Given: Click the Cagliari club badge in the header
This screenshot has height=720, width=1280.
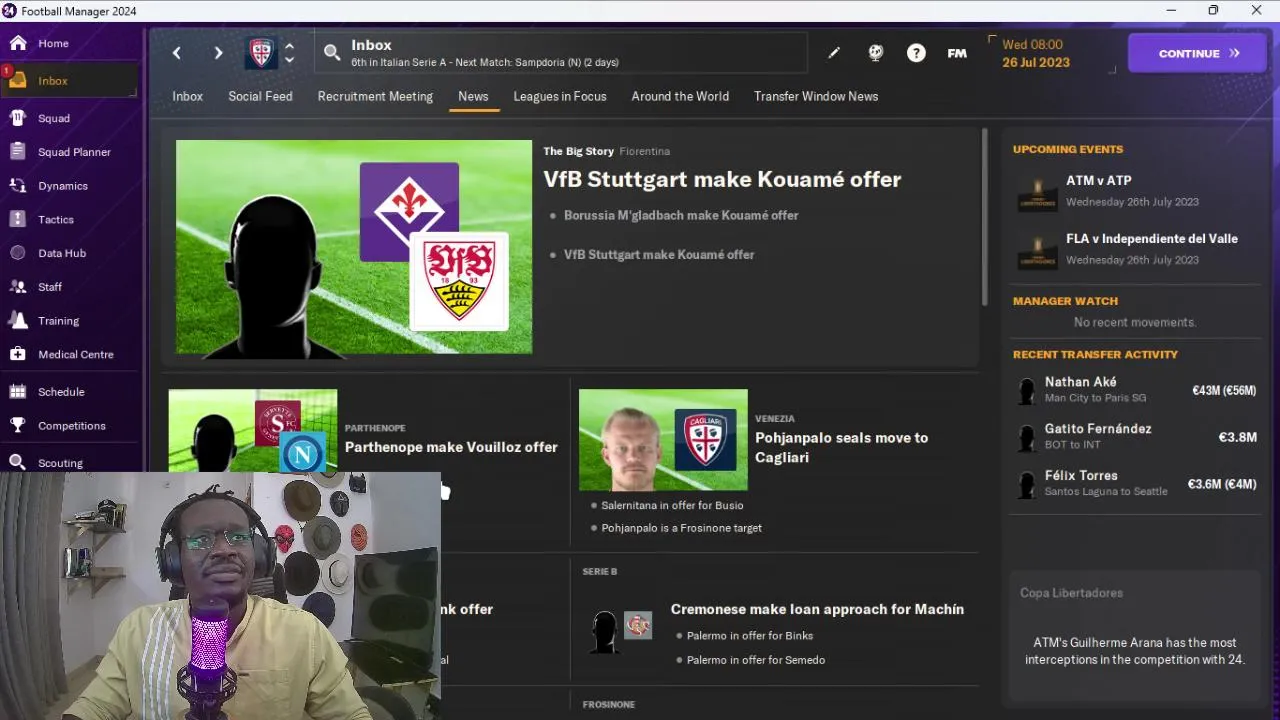Looking at the screenshot, I should pos(261,53).
